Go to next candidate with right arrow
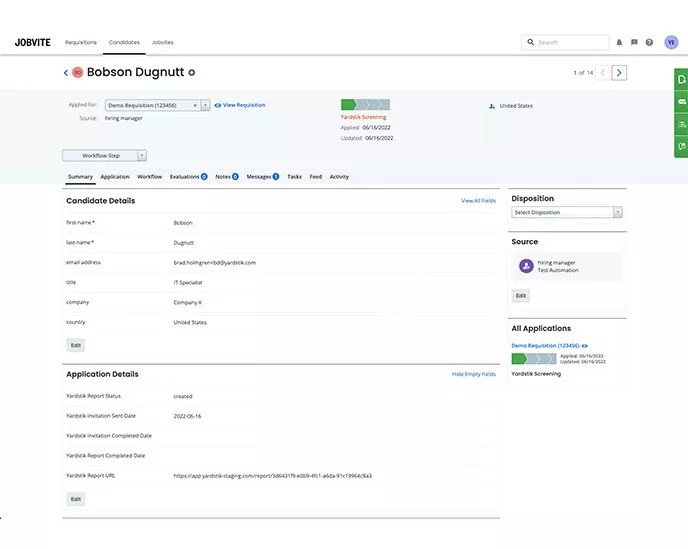 click(620, 73)
